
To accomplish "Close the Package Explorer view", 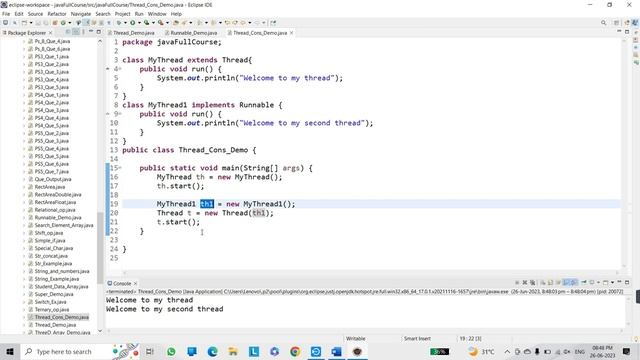I will (x=51, y=33).
